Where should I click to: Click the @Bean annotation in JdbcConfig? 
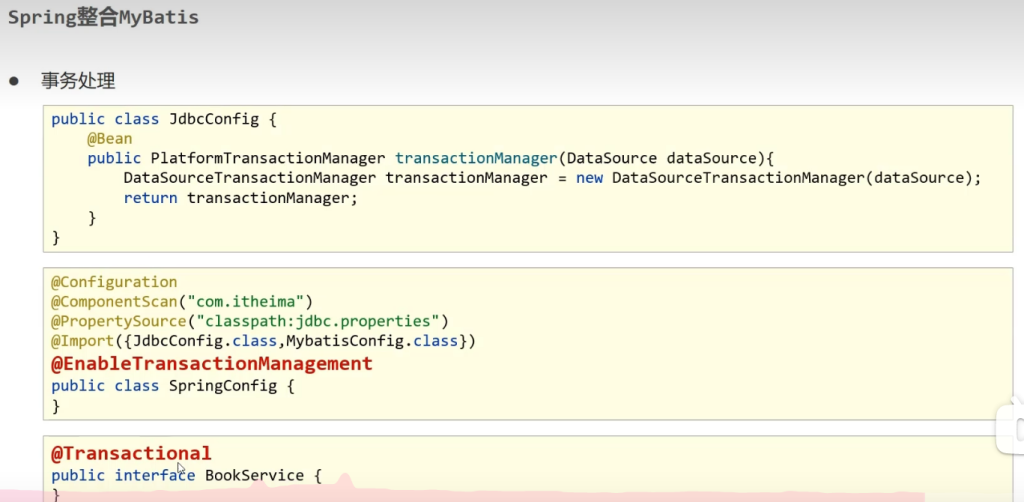[109, 139]
